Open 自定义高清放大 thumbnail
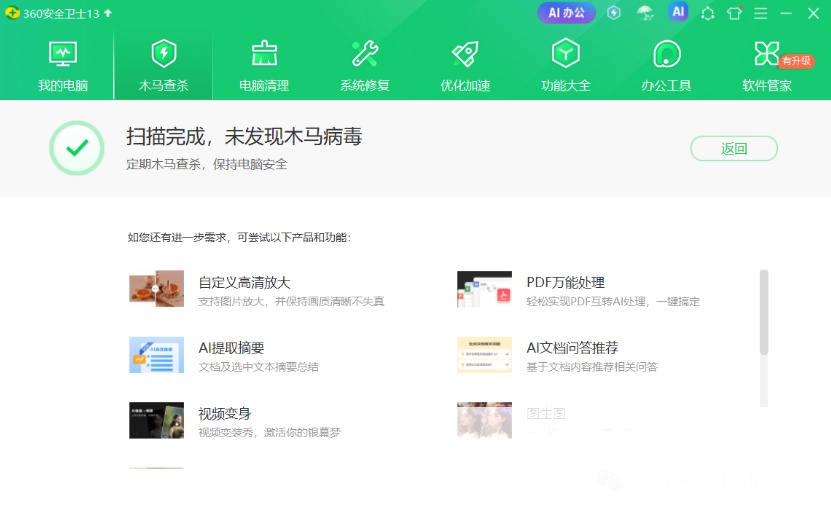The width and height of the screenshot is (831, 514). coord(156,289)
